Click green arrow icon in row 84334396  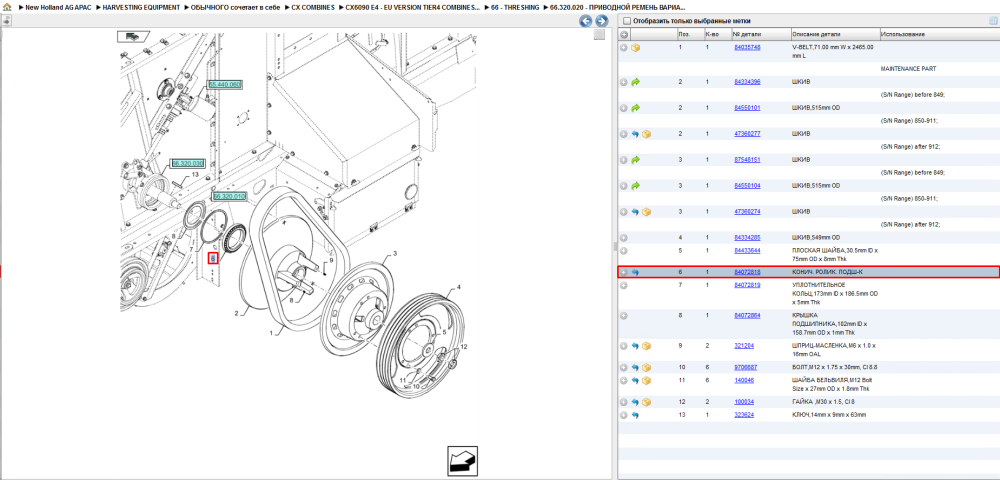[636, 82]
